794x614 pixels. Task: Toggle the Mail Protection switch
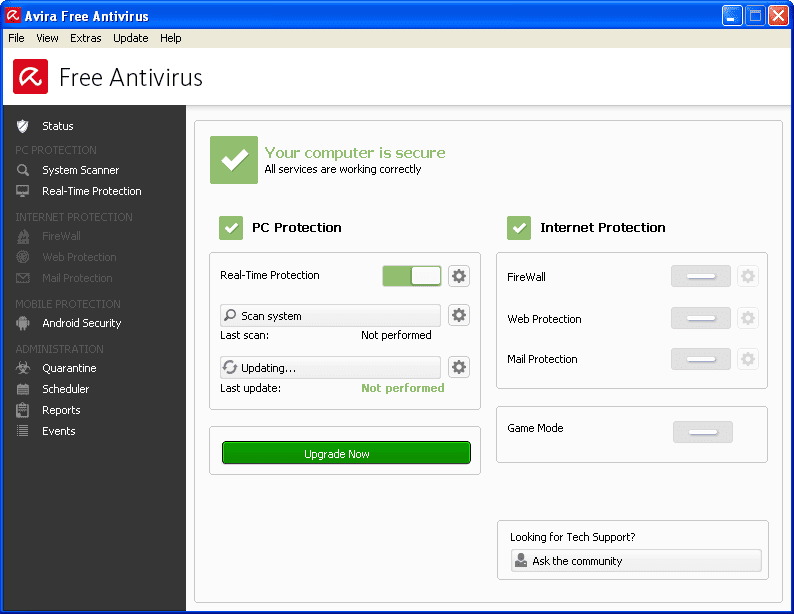(701, 359)
